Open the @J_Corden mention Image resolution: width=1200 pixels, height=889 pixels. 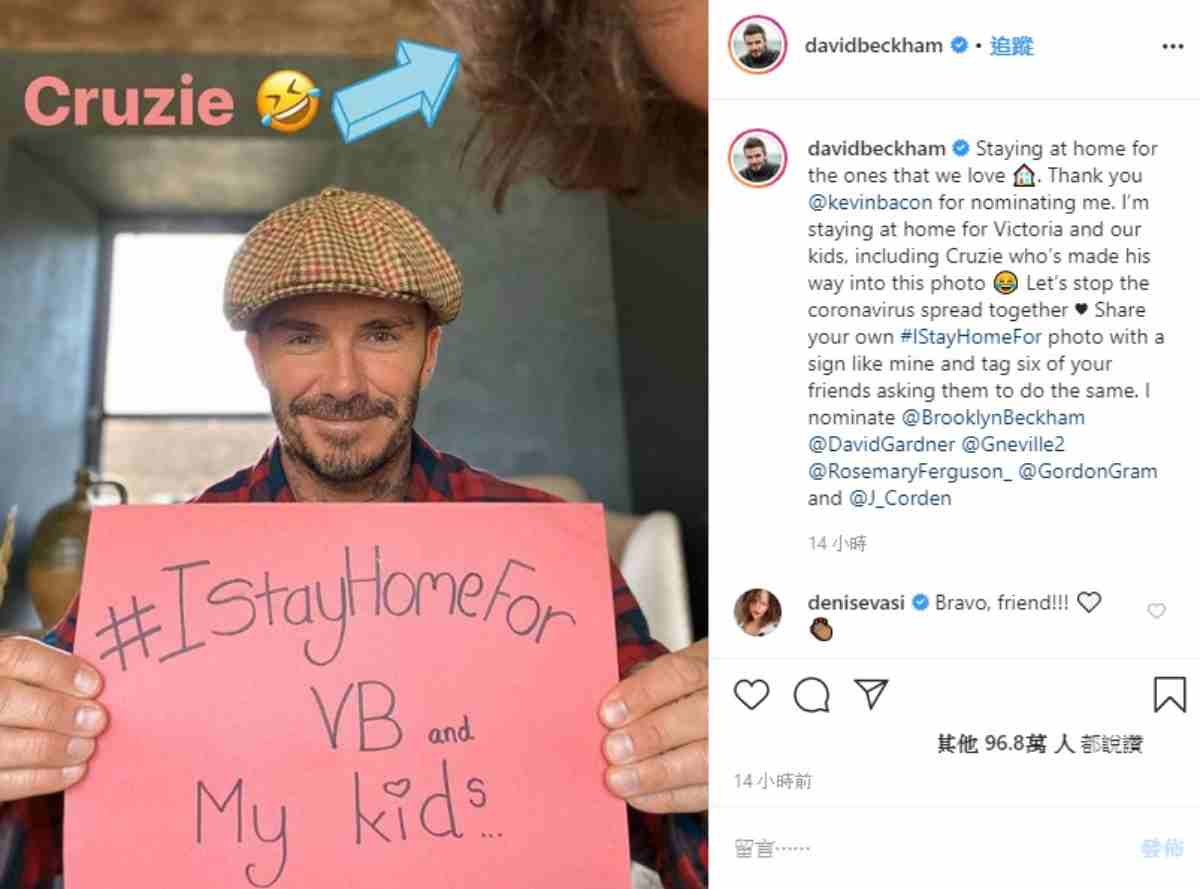(x=900, y=498)
